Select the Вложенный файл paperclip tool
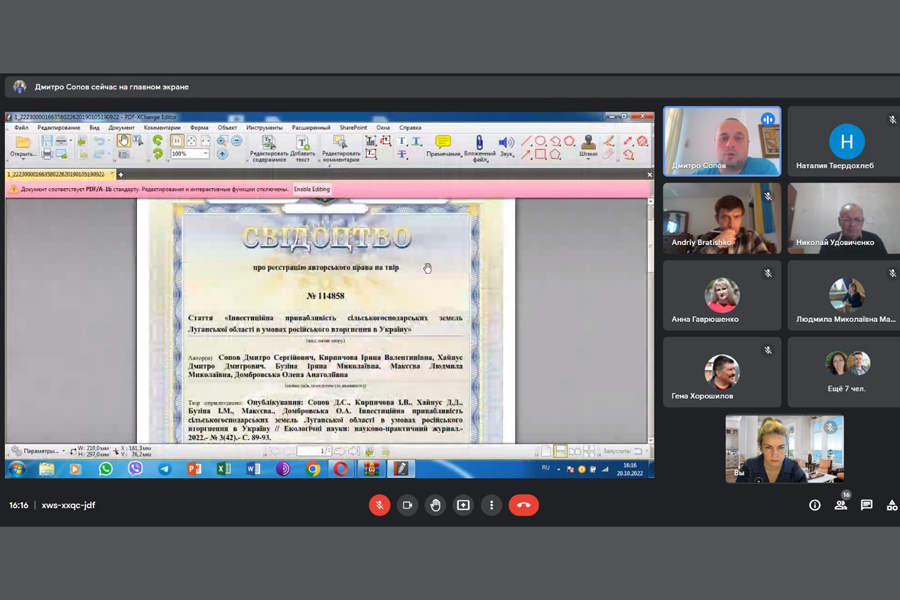This screenshot has width=900, height=600. [479, 148]
